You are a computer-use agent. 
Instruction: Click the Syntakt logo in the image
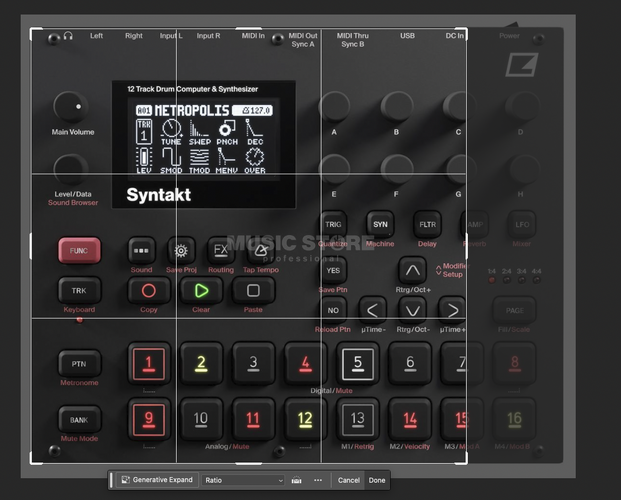158,195
